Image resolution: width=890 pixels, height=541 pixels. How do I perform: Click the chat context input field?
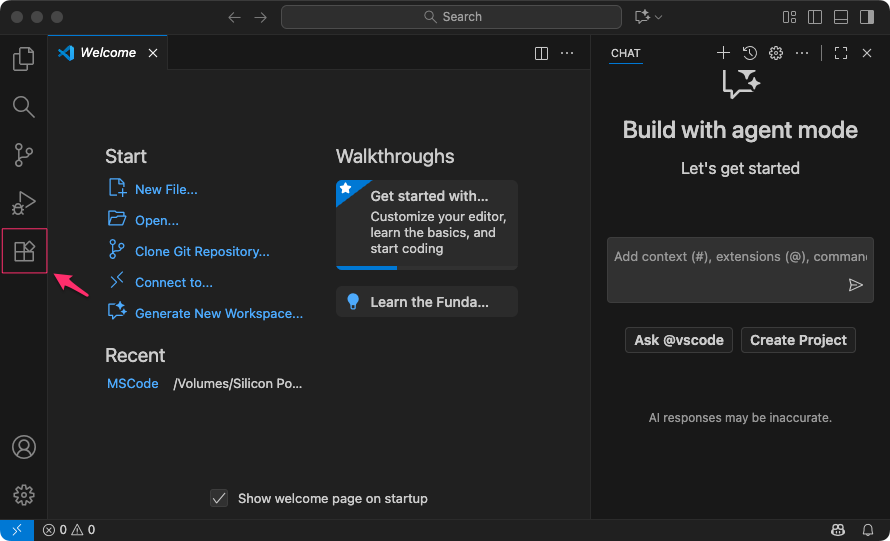725,257
